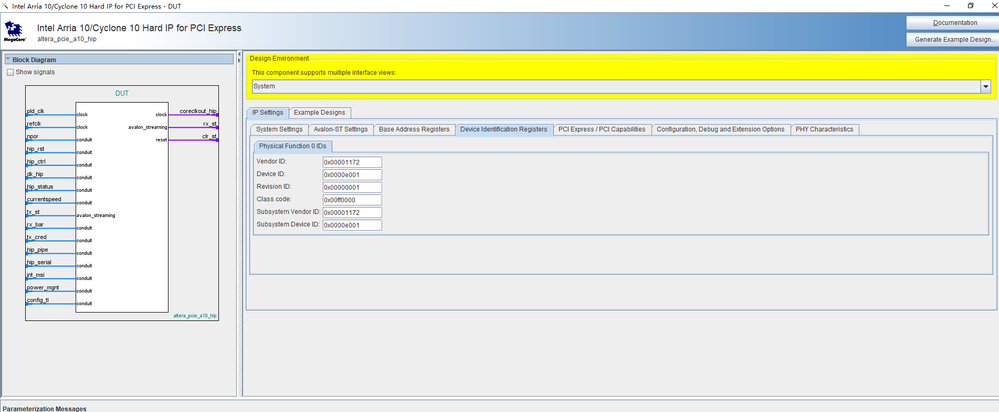
Task: Open the PHY Characteristics tab
Action: pos(824,129)
